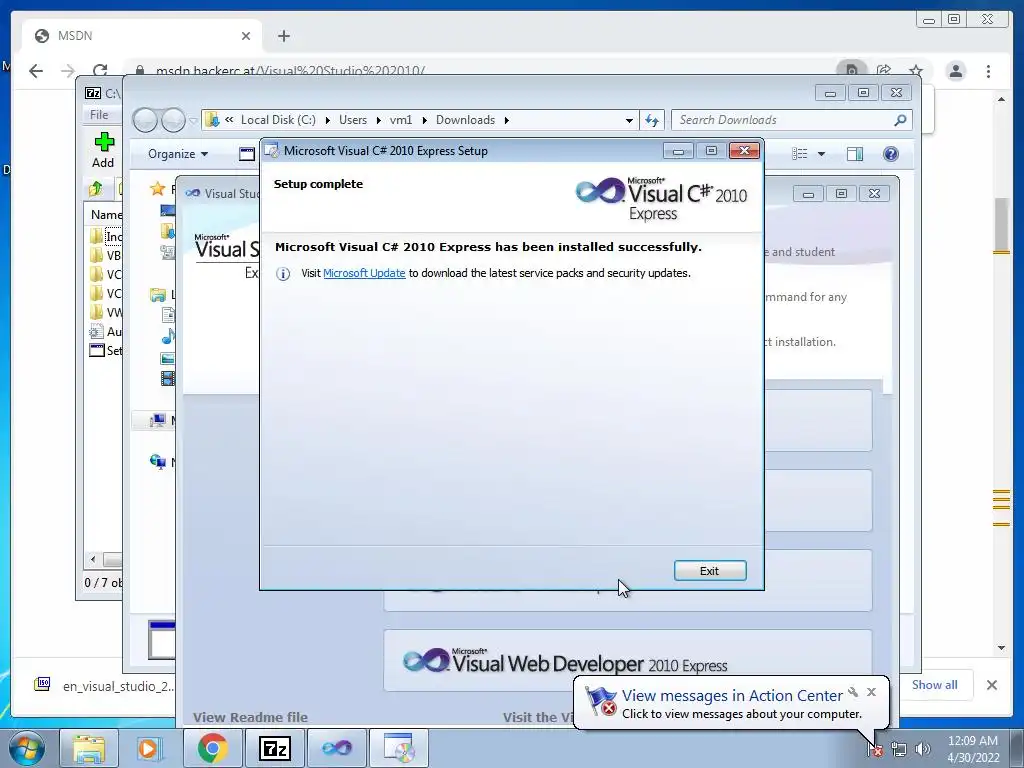Open the Chrome profile avatar

click(x=955, y=71)
